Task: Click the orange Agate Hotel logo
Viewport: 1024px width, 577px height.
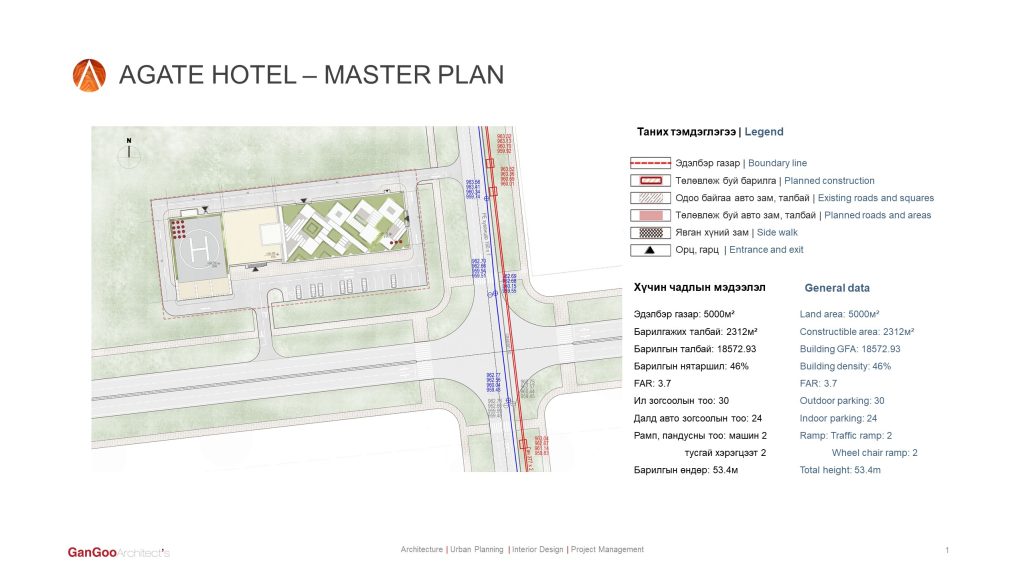Action: pyautogui.click(x=89, y=75)
